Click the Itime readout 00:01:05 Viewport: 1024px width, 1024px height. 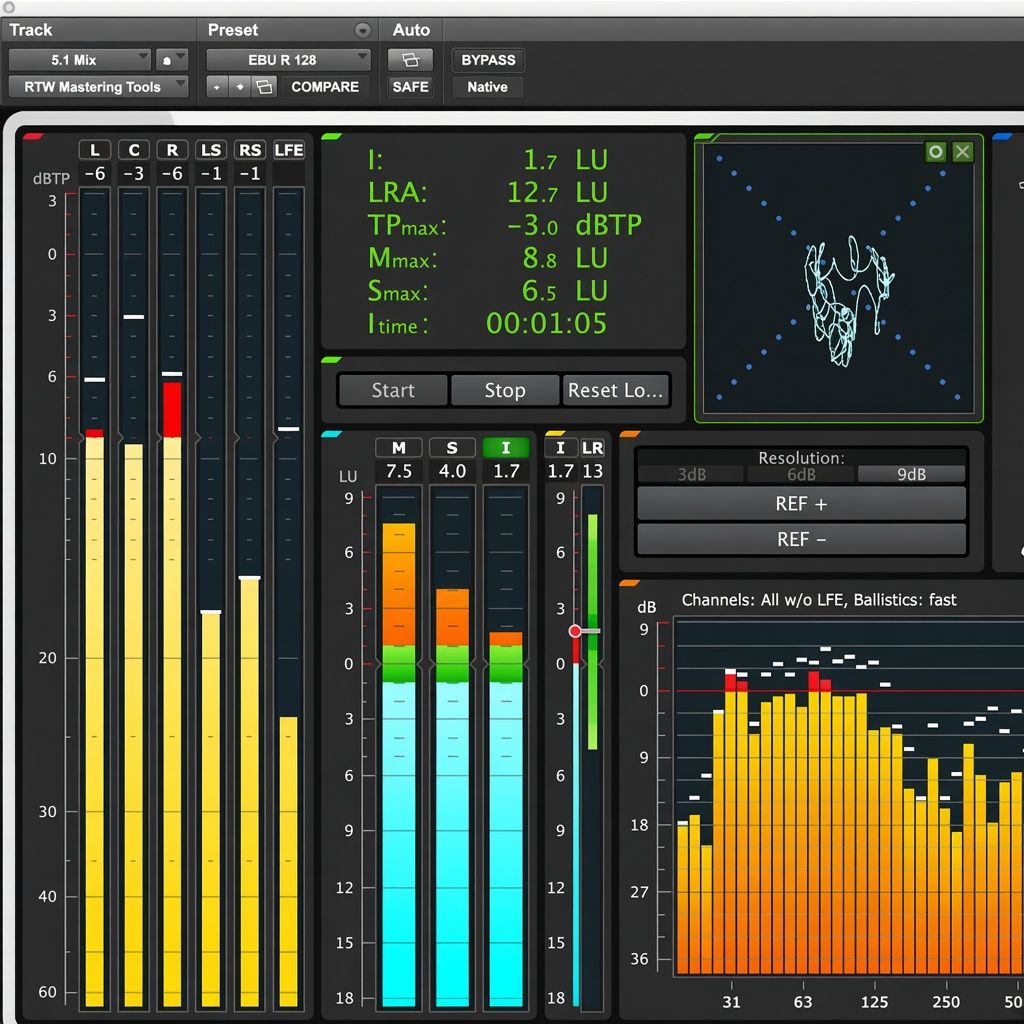click(547, 323)
